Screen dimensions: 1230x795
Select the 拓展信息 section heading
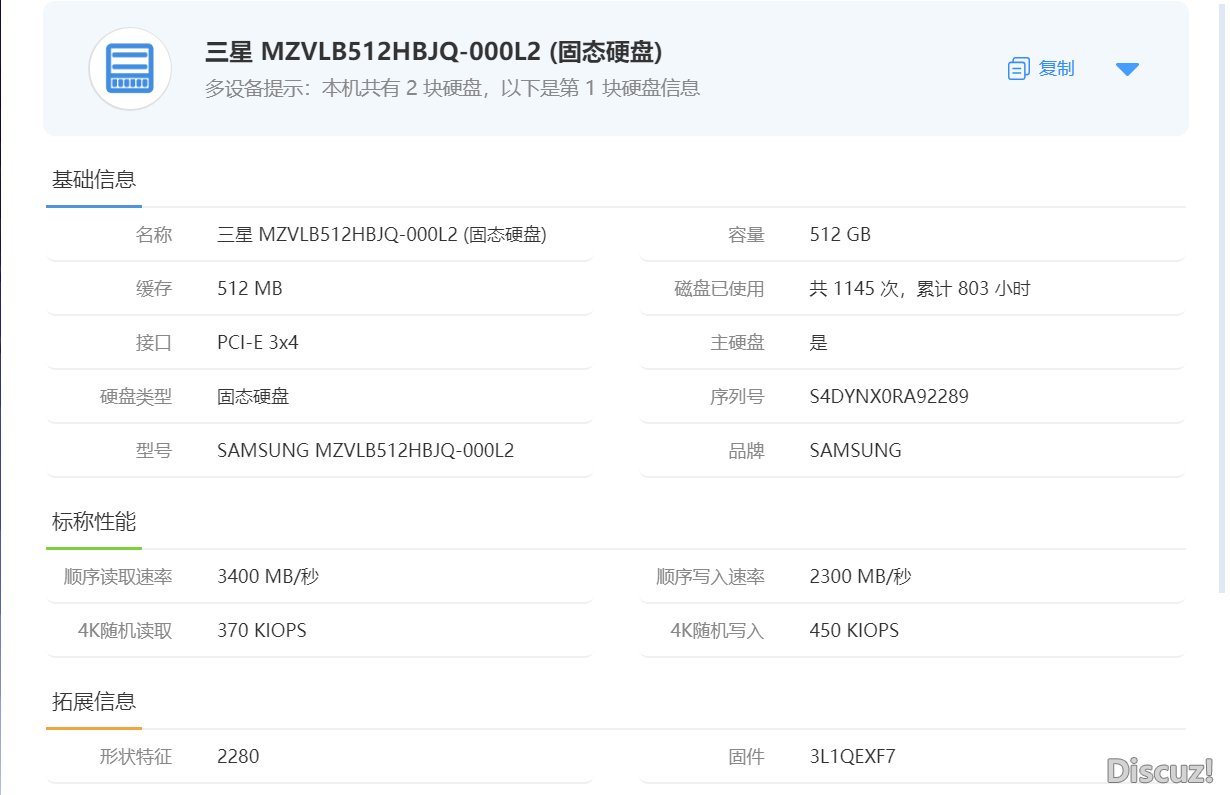coord(94,702)
